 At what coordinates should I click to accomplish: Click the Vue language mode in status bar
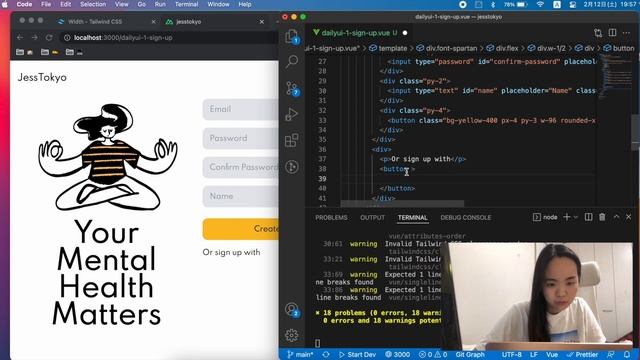point(552,354)
